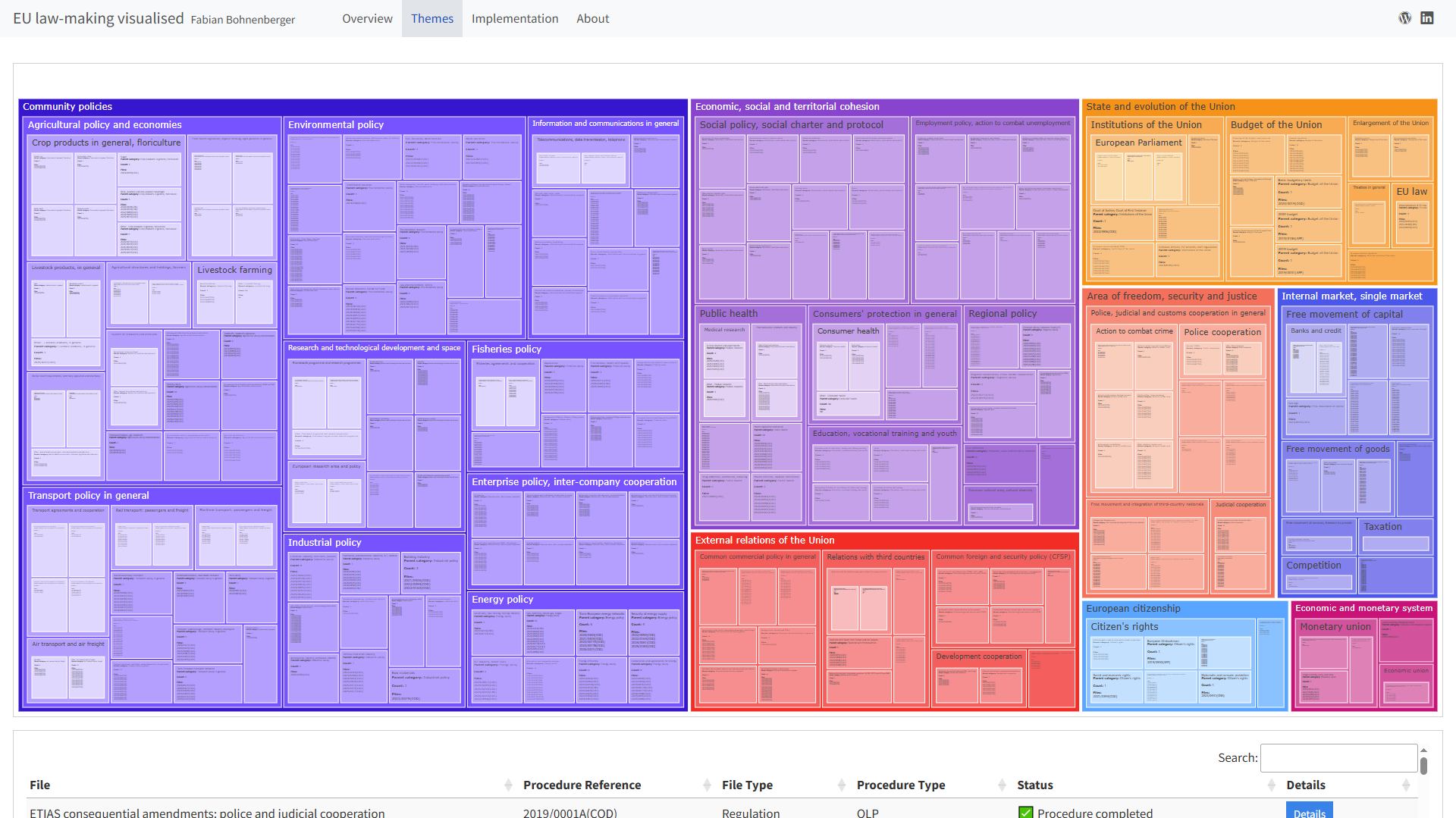The height and width of the screenshot is (818, 1456).
Task: Click the Details column sort arrows
Action: tap(1406, 785)
